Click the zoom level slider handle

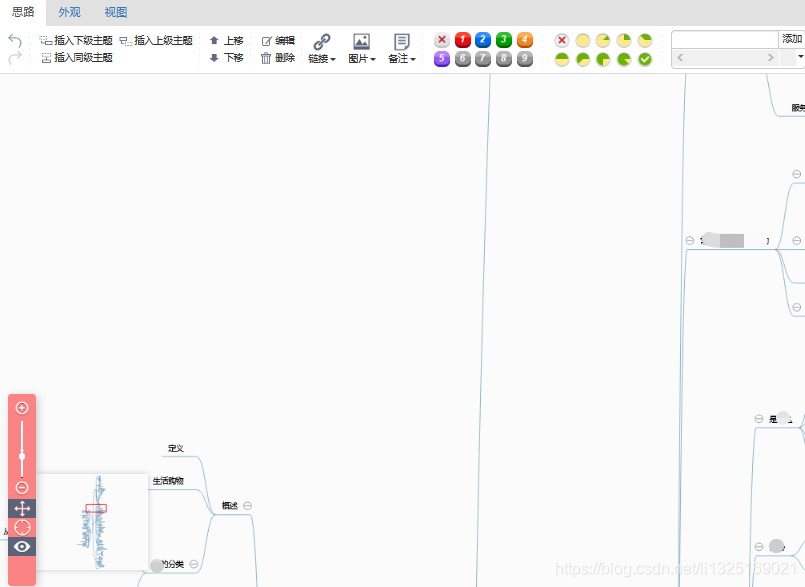coord(22,456)
